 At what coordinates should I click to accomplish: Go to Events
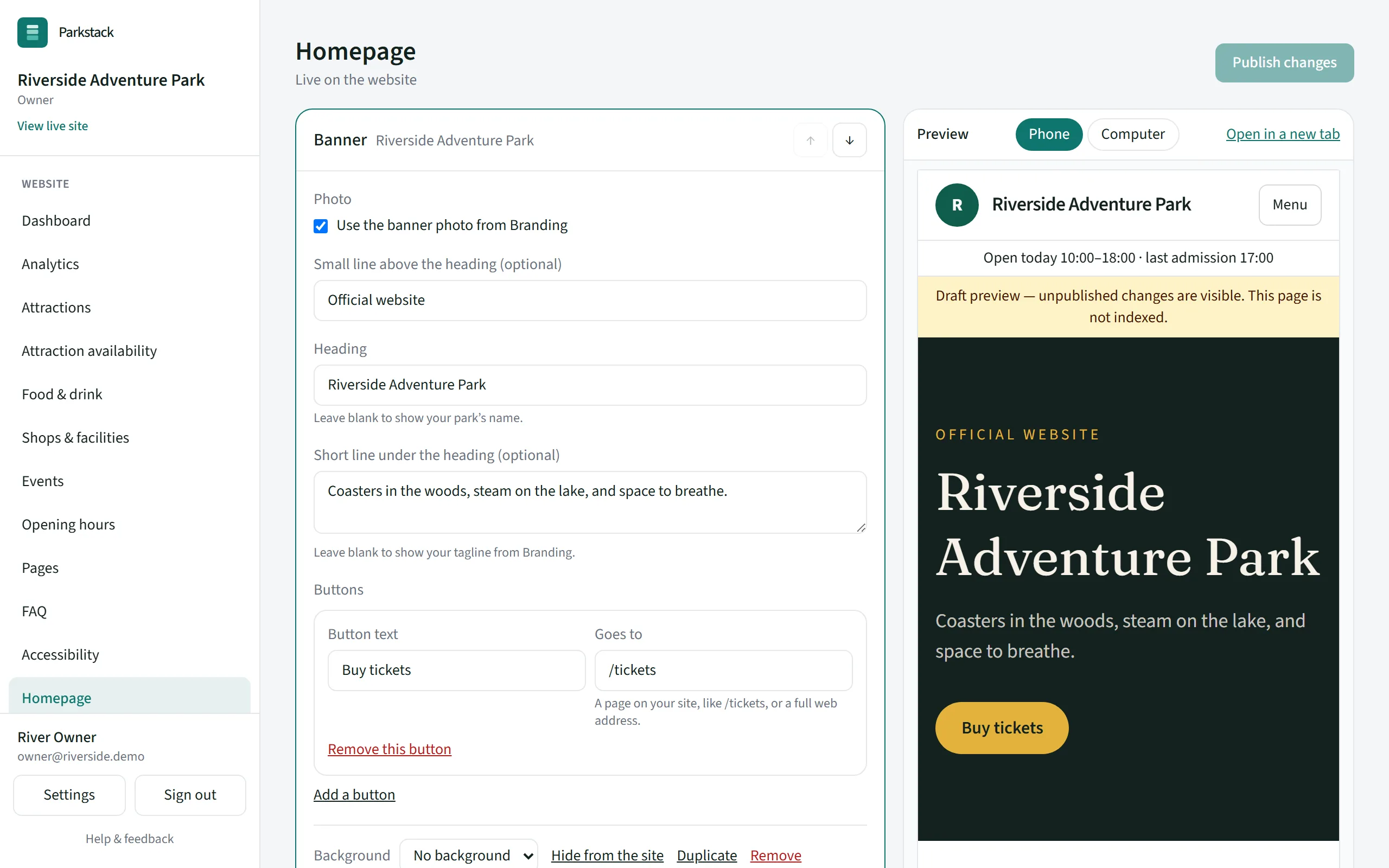point(130,481)
